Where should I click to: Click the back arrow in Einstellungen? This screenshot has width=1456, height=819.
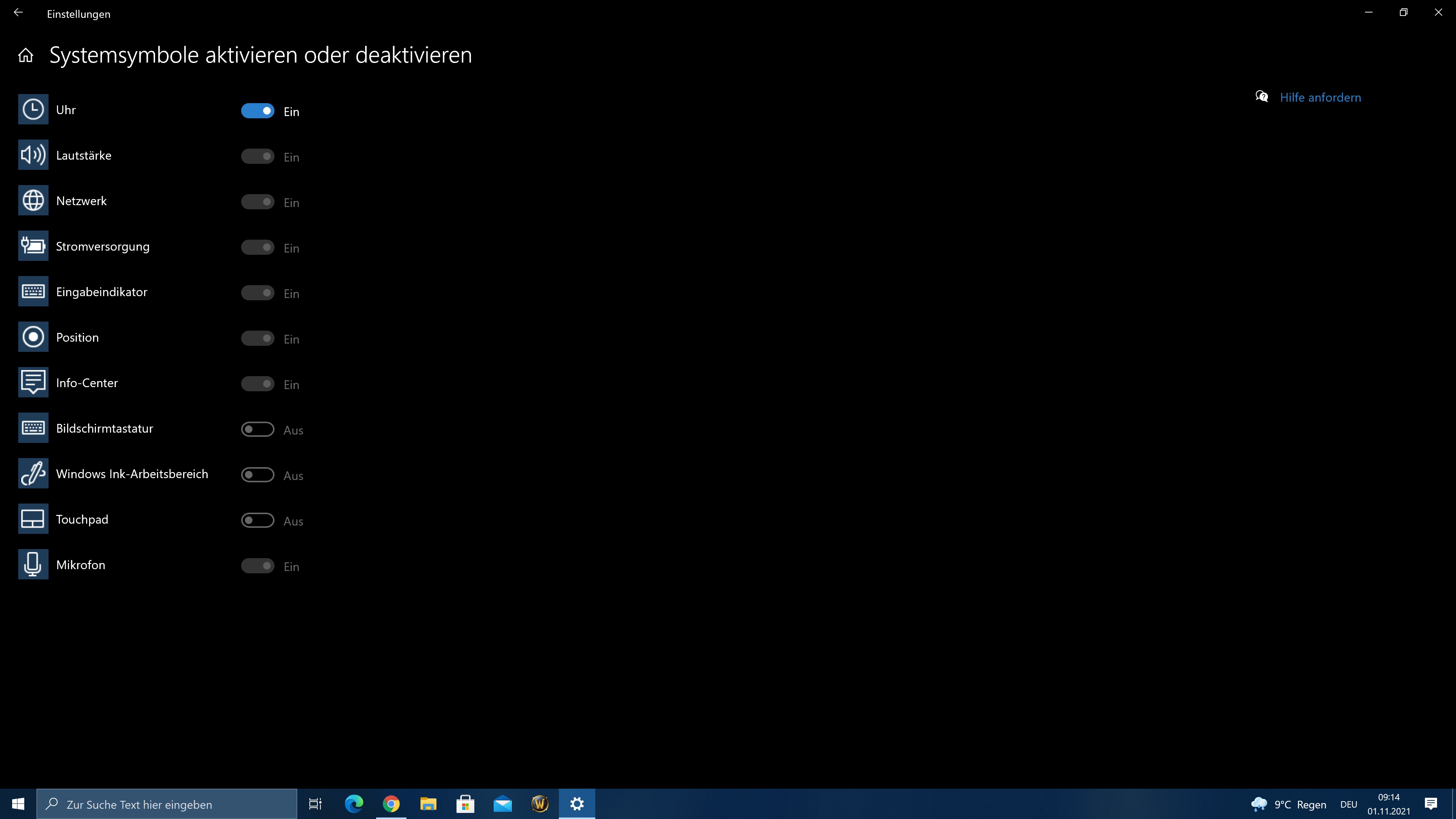(x=18, y=13)
